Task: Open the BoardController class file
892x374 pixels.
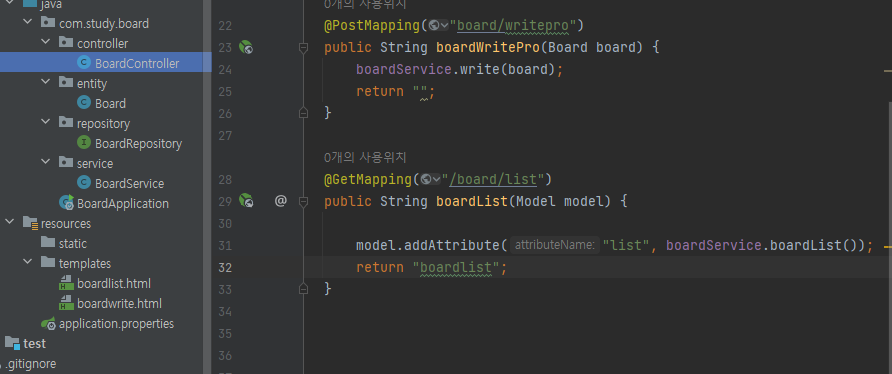Action: coord(137,63)
